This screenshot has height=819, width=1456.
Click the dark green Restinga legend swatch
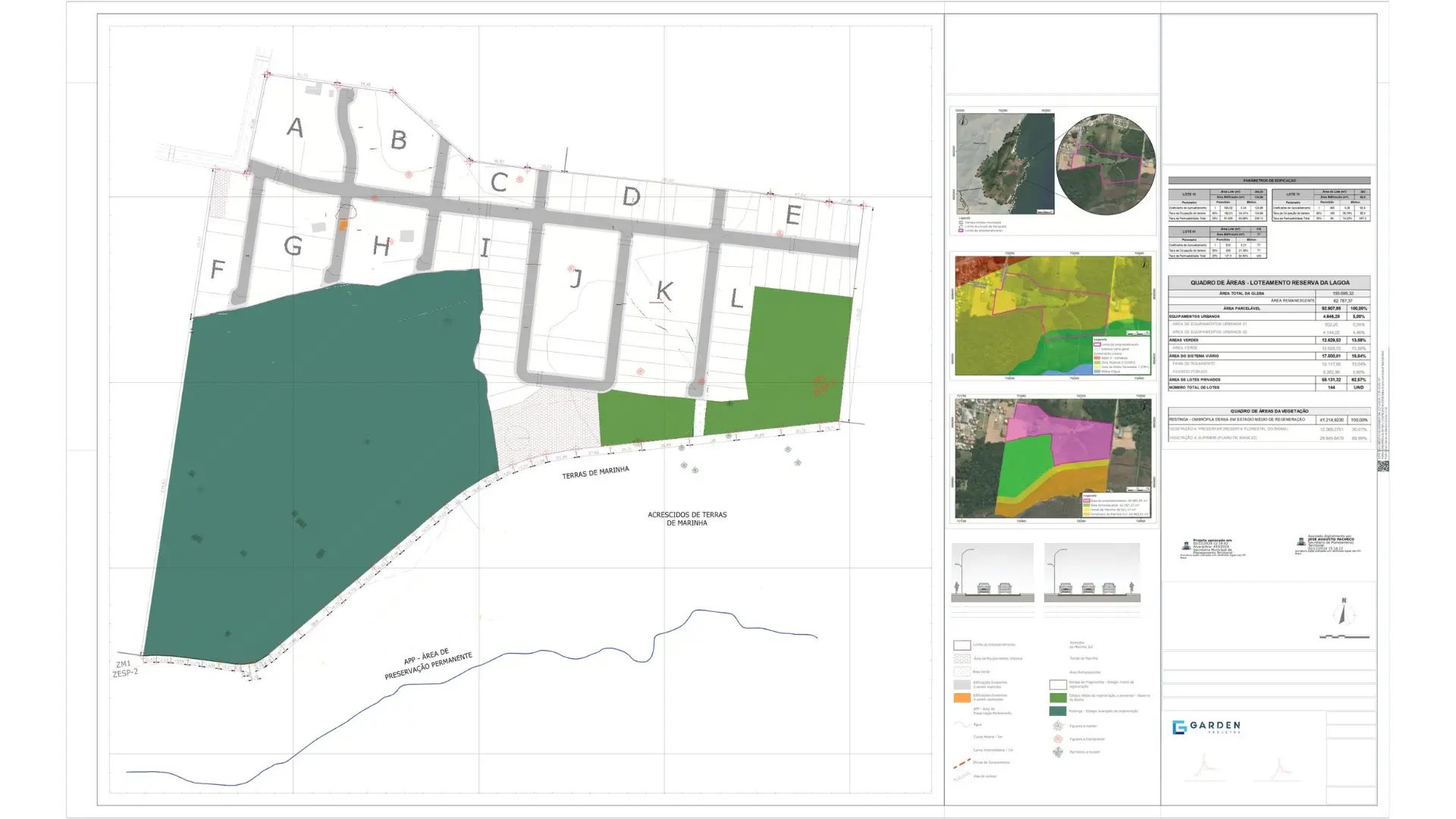point(1058,711)
